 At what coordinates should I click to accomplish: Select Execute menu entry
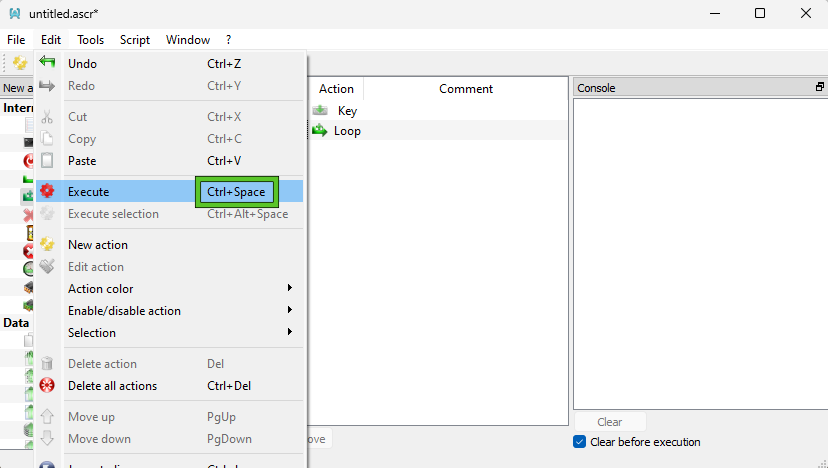click(x=170, y=191)
